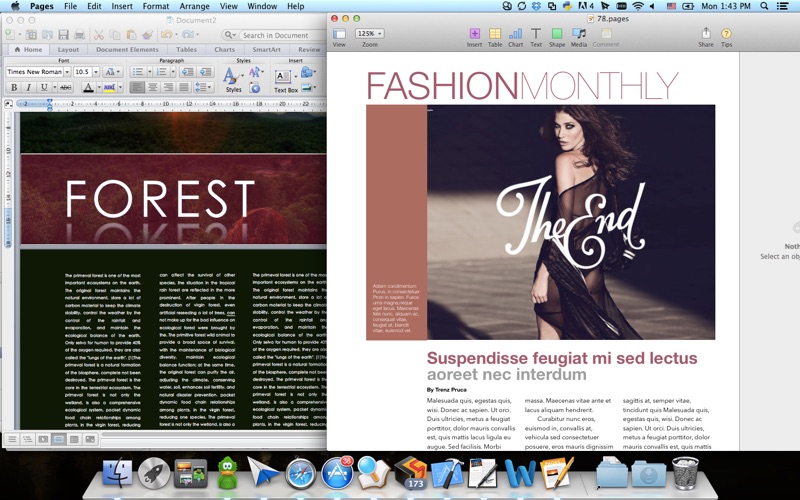Open templates gallery icon in Word toolbar
Viewport: 800px width, 500px height.
pos(32,35)
